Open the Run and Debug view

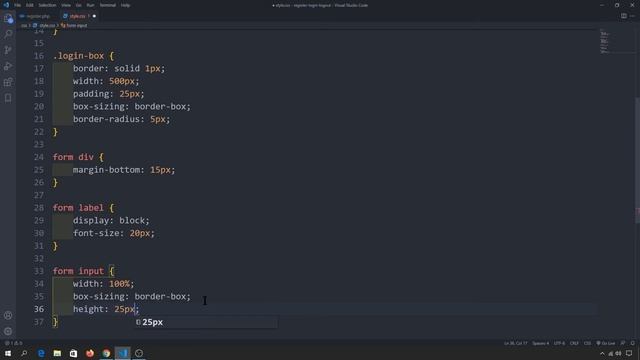tap(8, 66)
